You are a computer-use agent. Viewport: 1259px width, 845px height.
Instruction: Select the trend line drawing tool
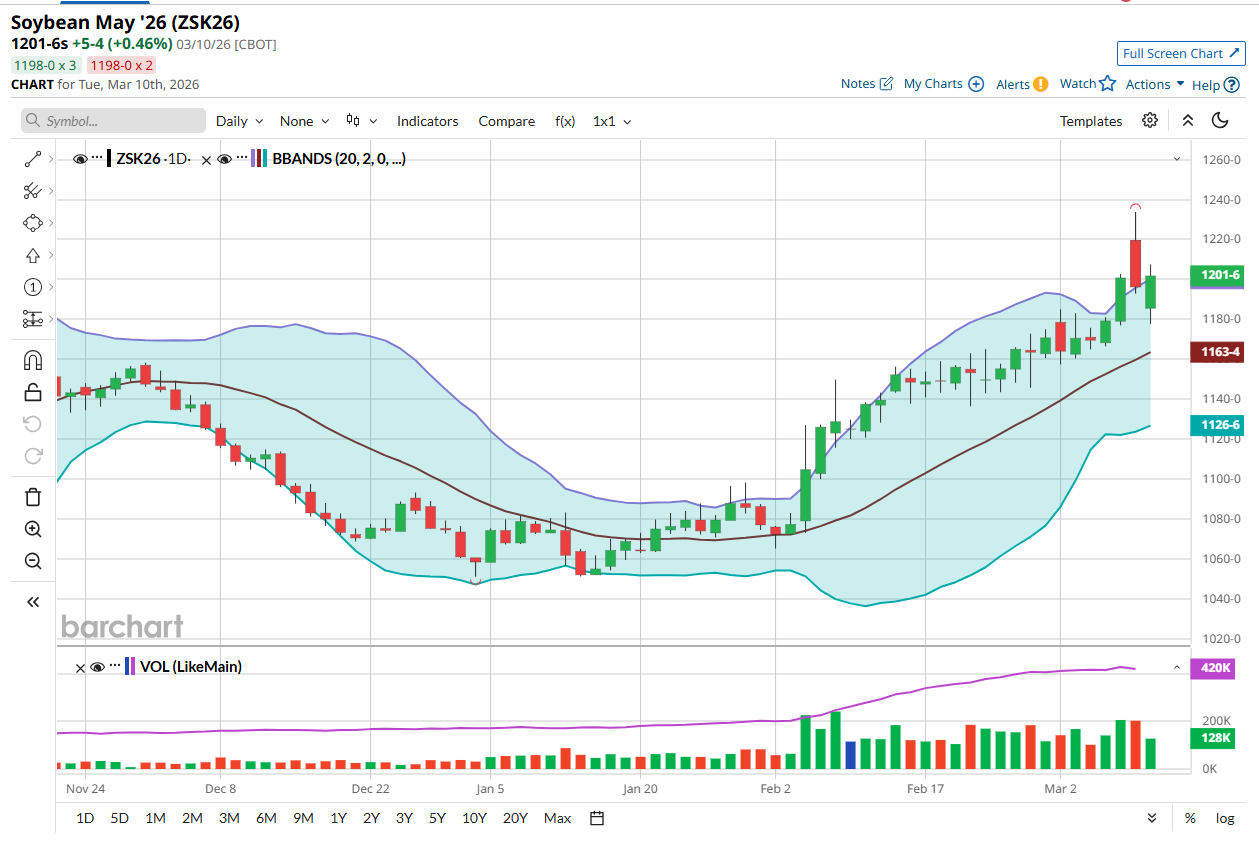pos(32,159)
